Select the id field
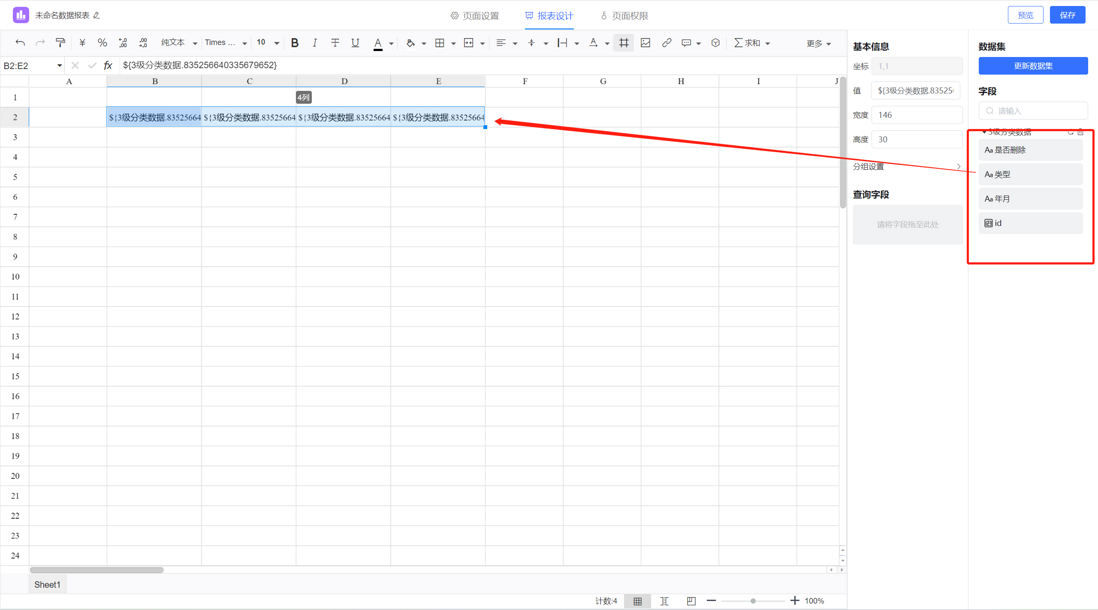Image resolution: width=1098 pixels, height=610 pixels. coord(1030,223)
